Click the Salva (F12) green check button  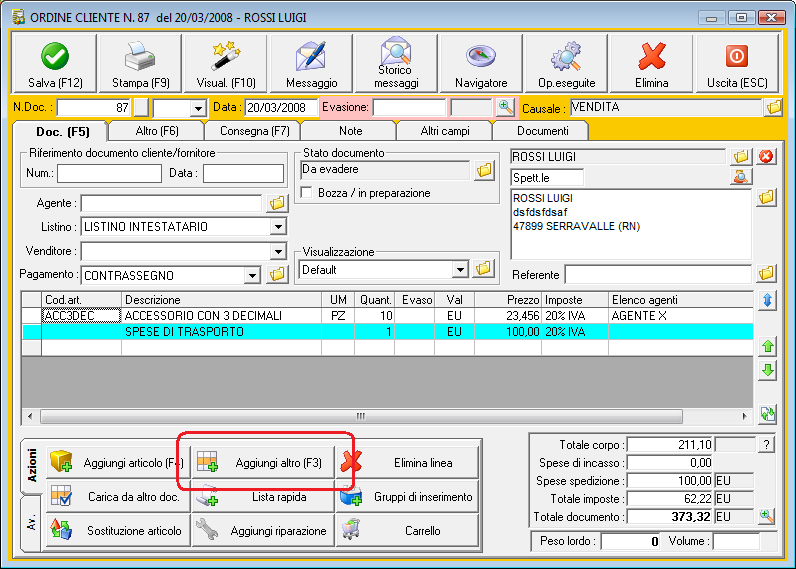[54, 64]
